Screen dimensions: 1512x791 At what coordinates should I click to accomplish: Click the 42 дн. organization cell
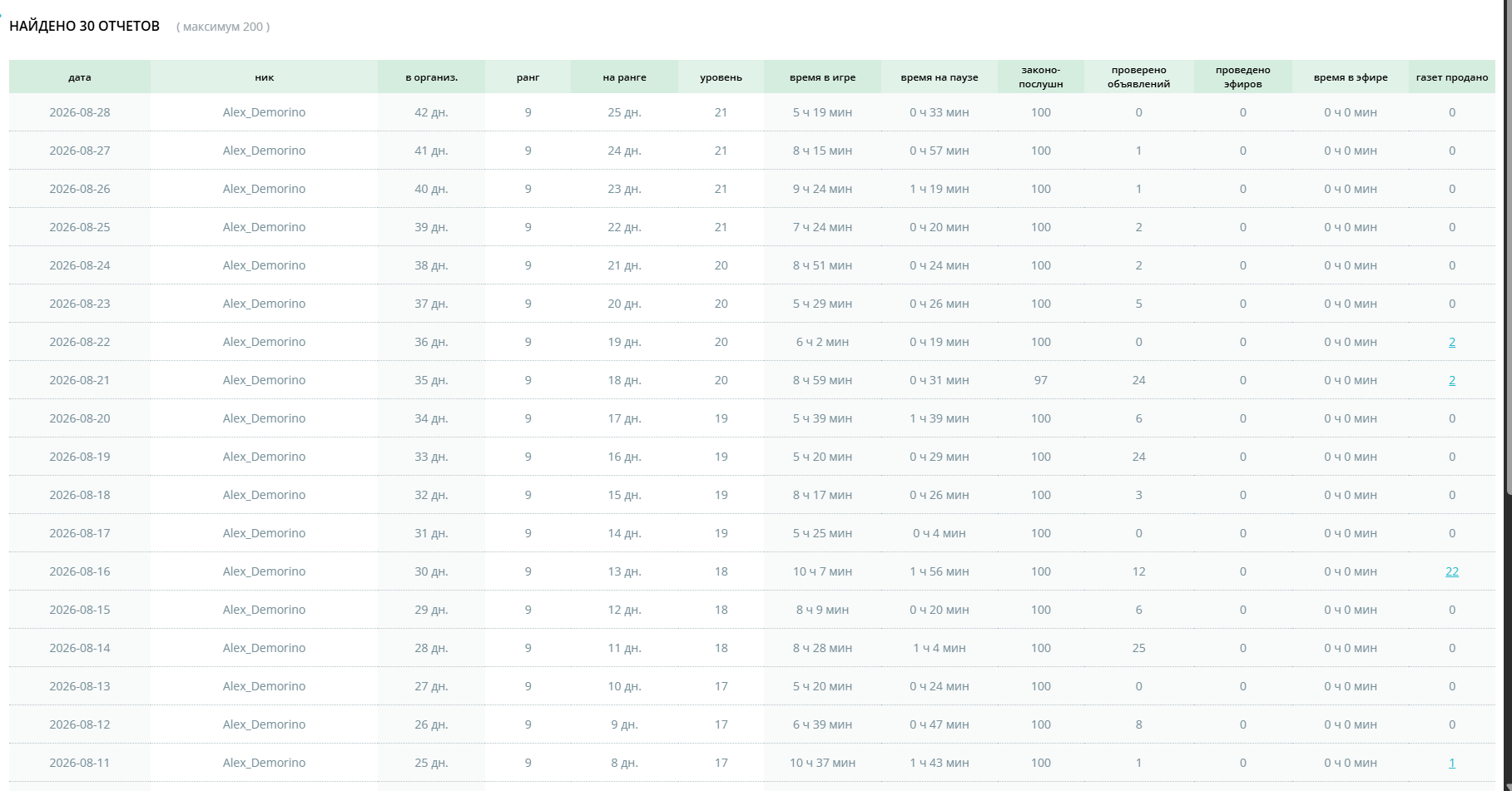point(431,112)
